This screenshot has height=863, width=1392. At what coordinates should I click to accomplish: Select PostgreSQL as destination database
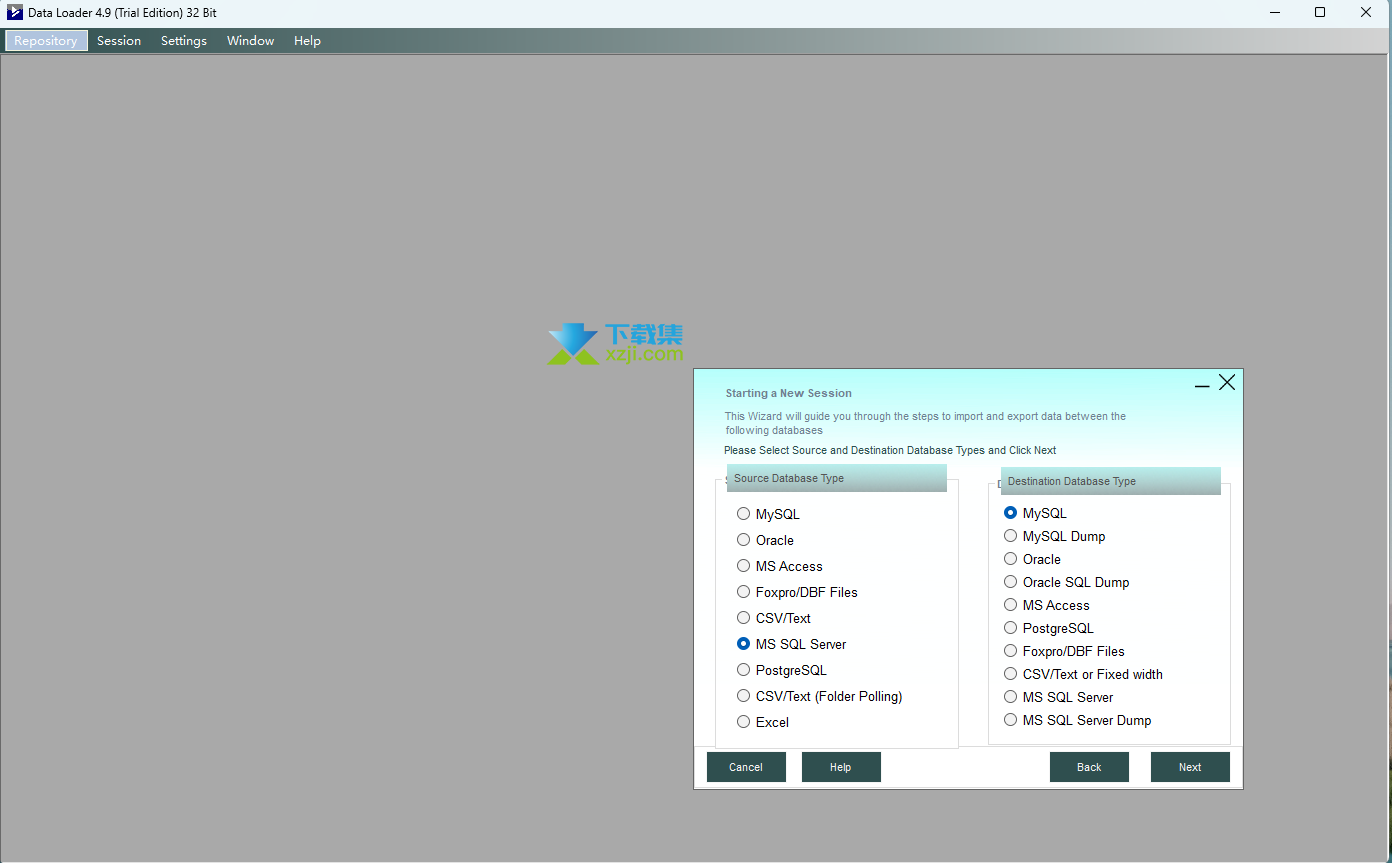click(1048, 628)
